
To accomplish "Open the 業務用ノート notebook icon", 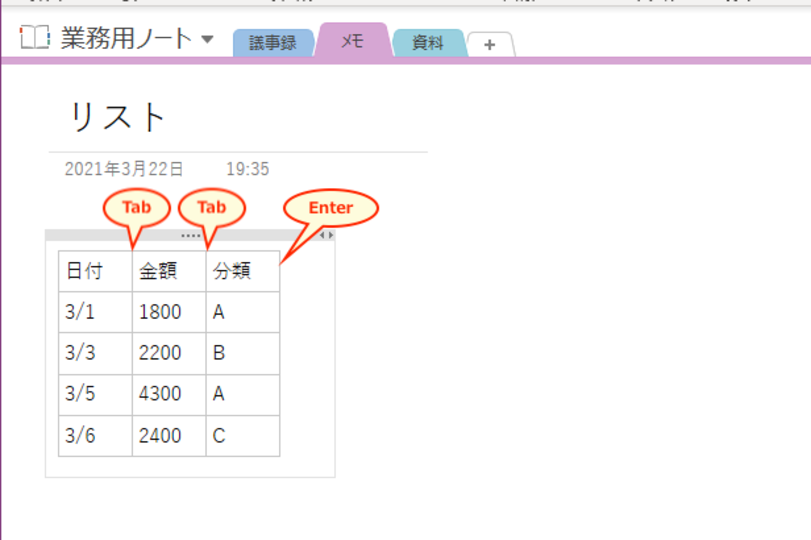I will 35,38.
